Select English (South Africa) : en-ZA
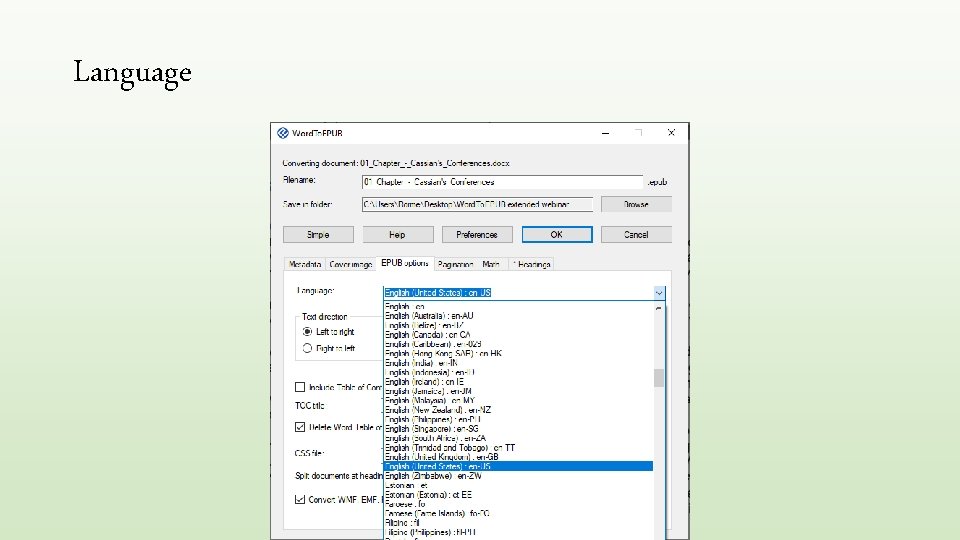 click(x=518, y=438)
